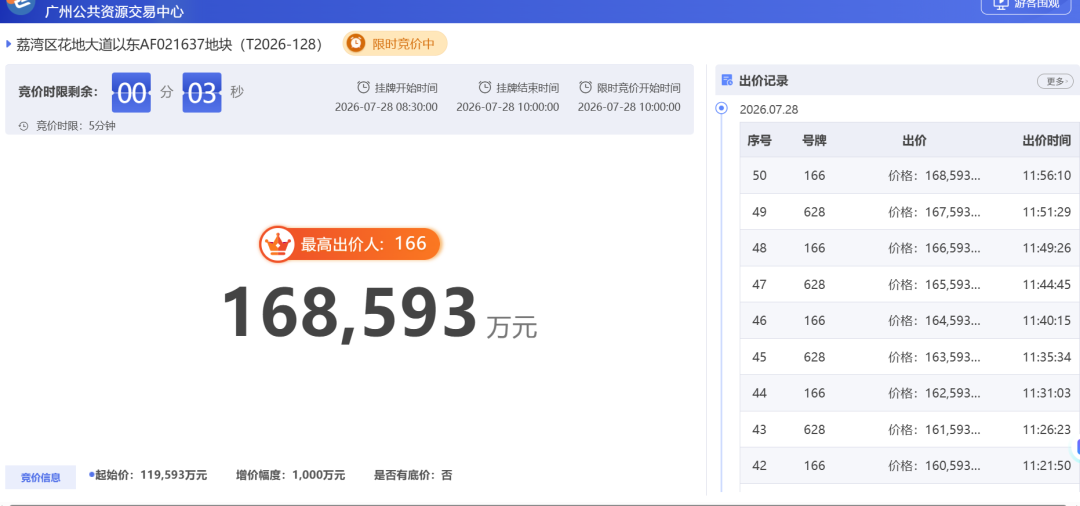
Task: Click the crown icon of highest bidder
Action: [278, 244]
